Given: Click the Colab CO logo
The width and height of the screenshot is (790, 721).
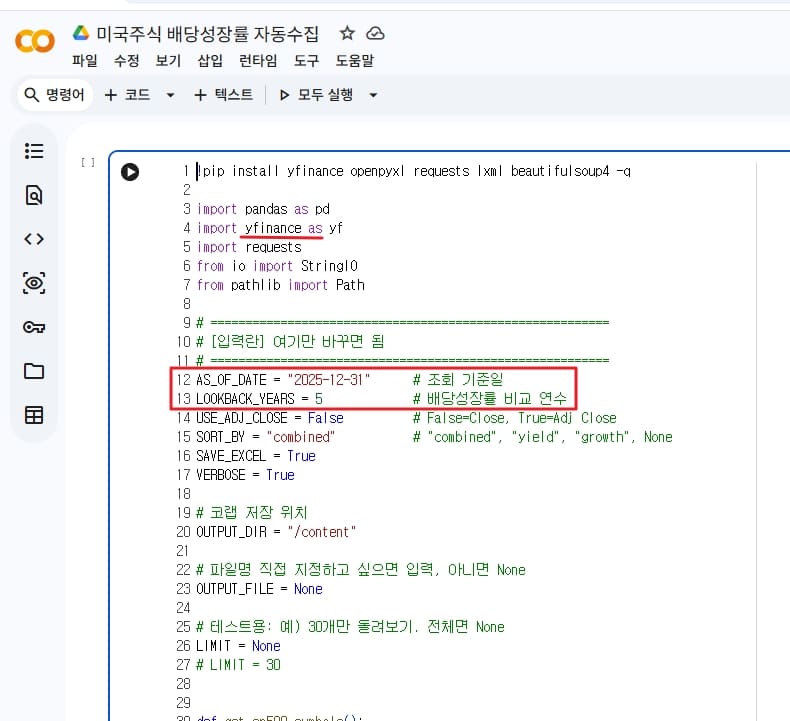Looking at the screenshot, I should [x=35, y=41].
